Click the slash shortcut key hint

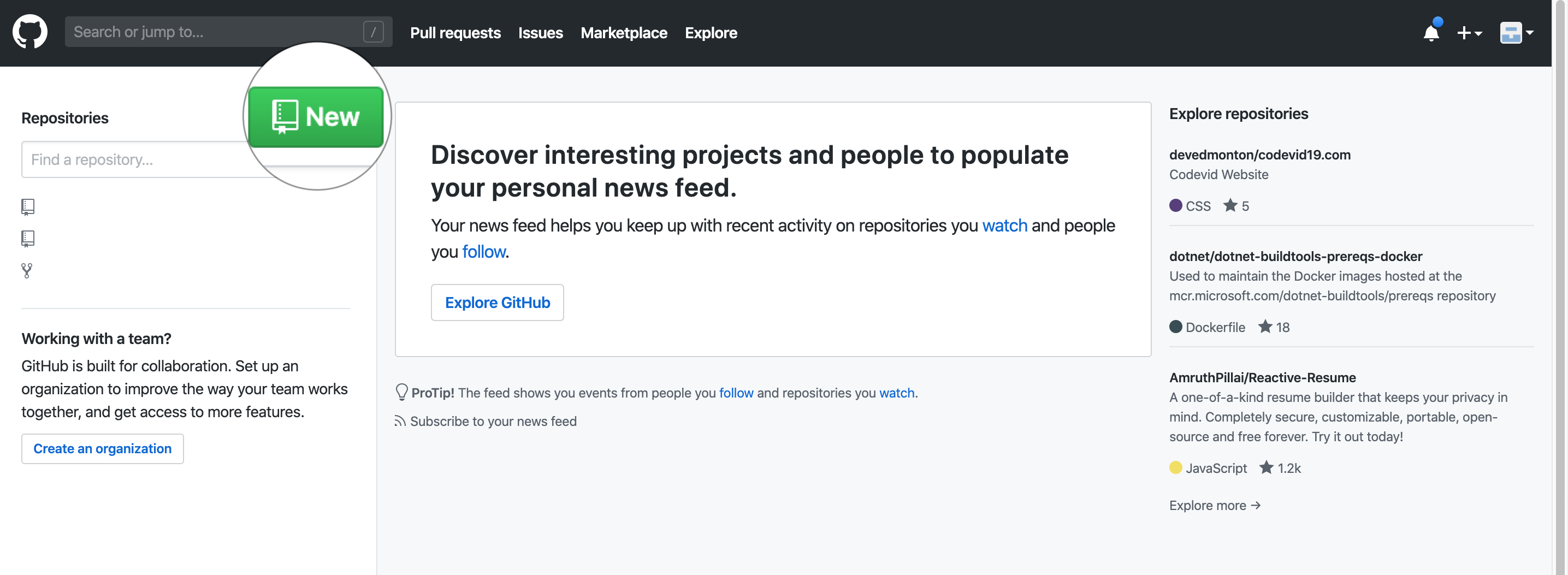coord(373,32)
